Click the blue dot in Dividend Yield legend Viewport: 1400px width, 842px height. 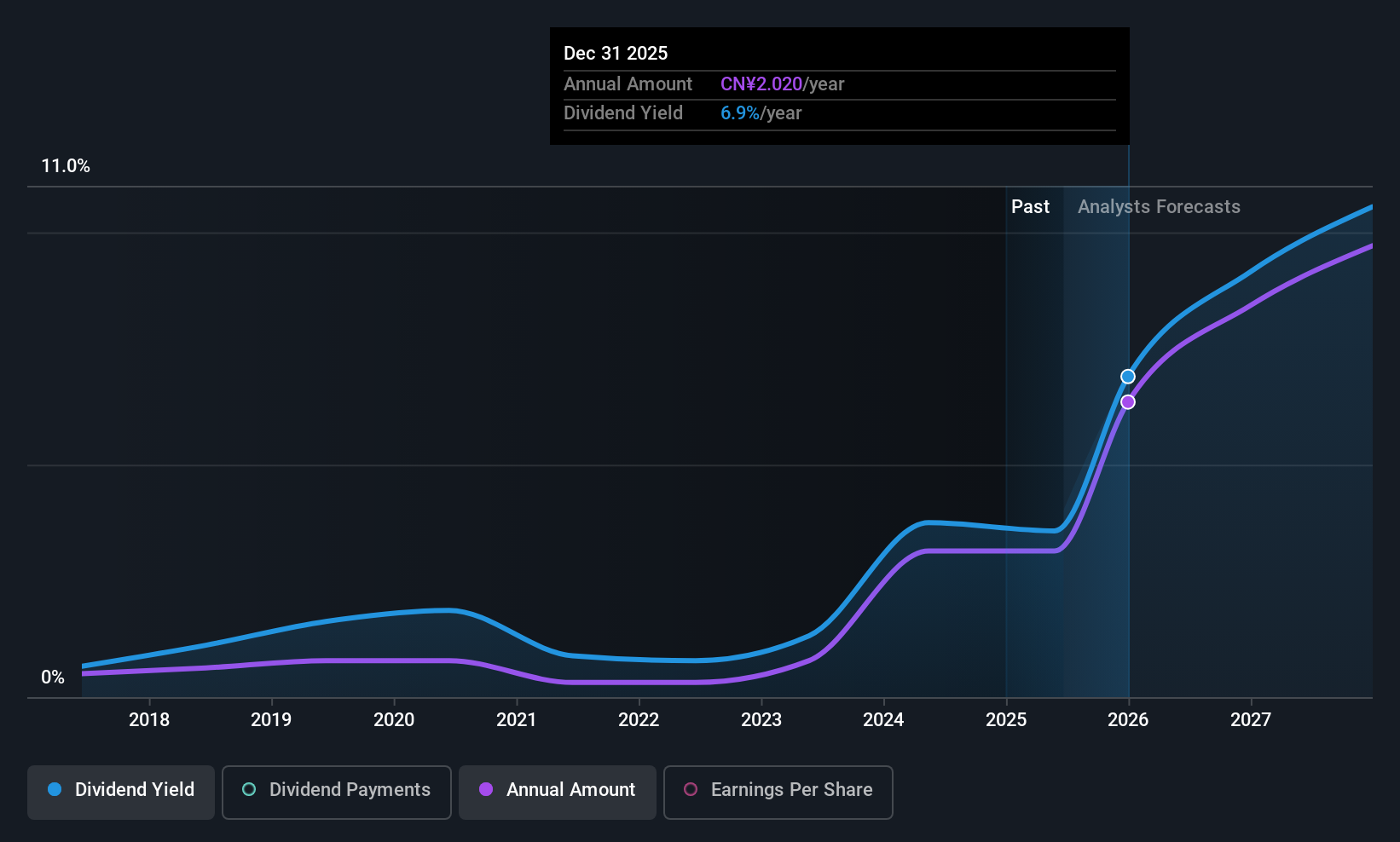(55, 790)
